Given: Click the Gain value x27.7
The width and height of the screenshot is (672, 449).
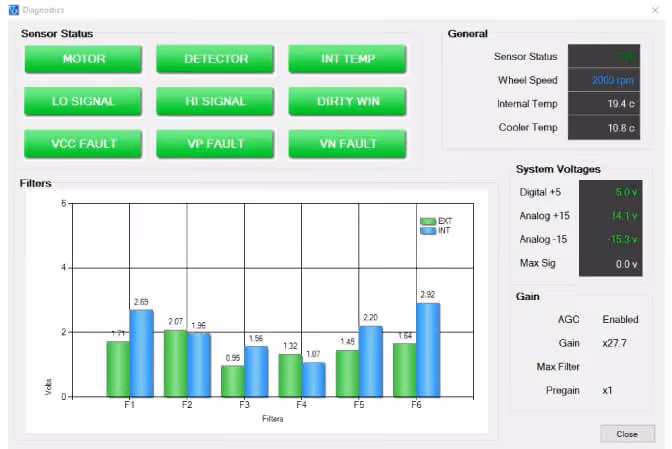Looking at the screenshot, I should tap(615, 343).
